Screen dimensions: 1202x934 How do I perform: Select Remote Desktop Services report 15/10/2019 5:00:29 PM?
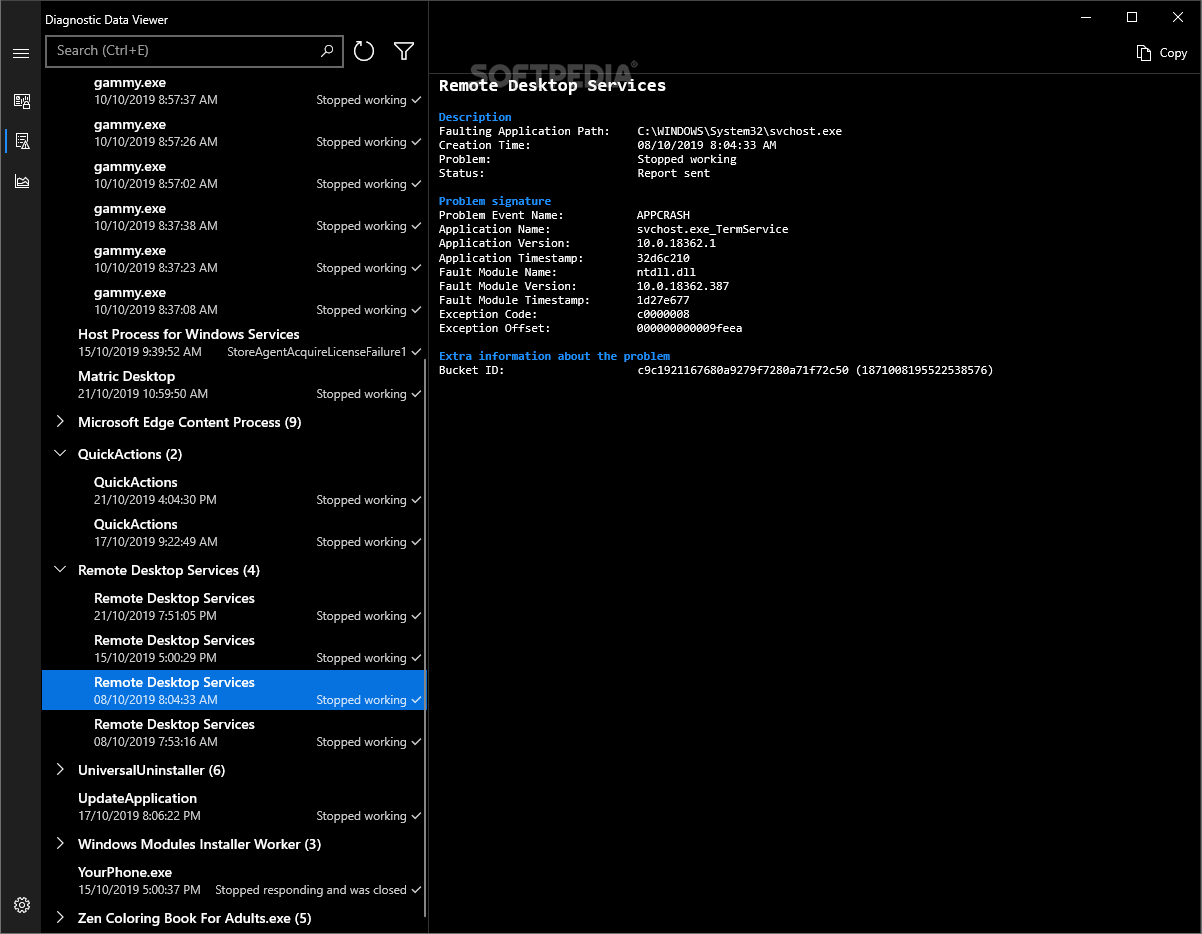point(234,649)
